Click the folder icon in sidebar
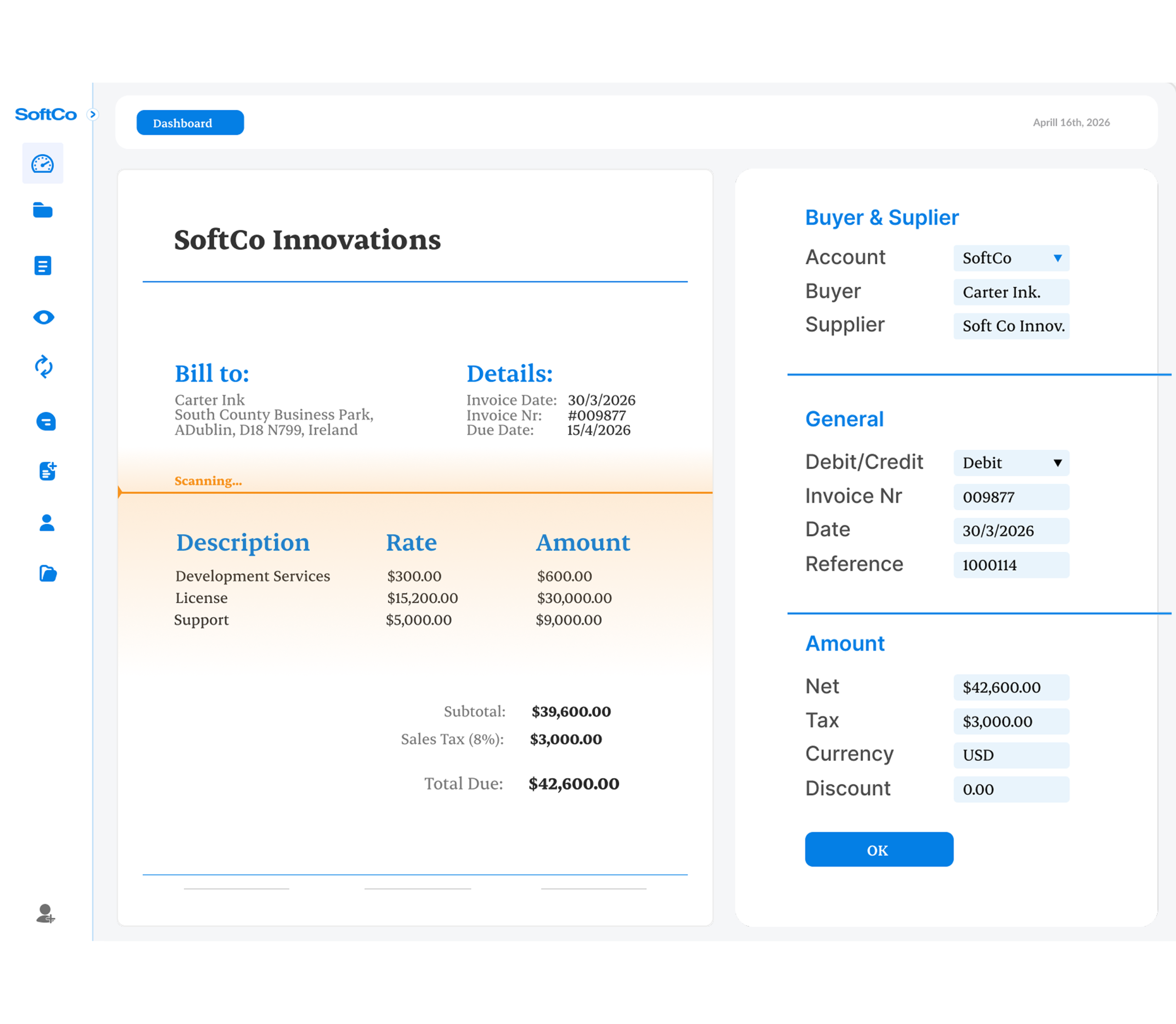1176x1024 pixels. click(43, 210)
